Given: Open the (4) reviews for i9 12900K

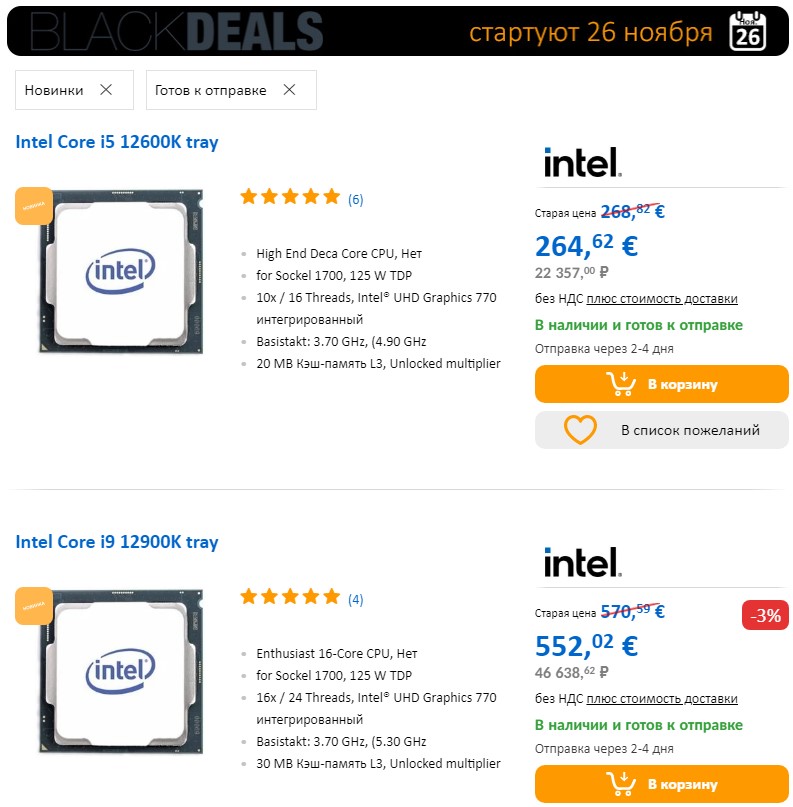Looking at the screenshot, I should 356,599.
